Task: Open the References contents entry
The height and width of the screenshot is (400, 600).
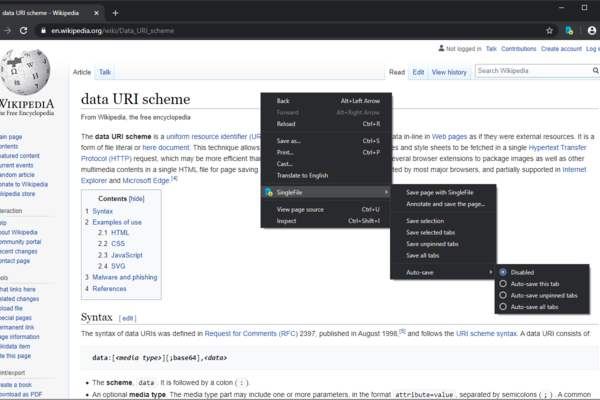Action: [109, 289]
